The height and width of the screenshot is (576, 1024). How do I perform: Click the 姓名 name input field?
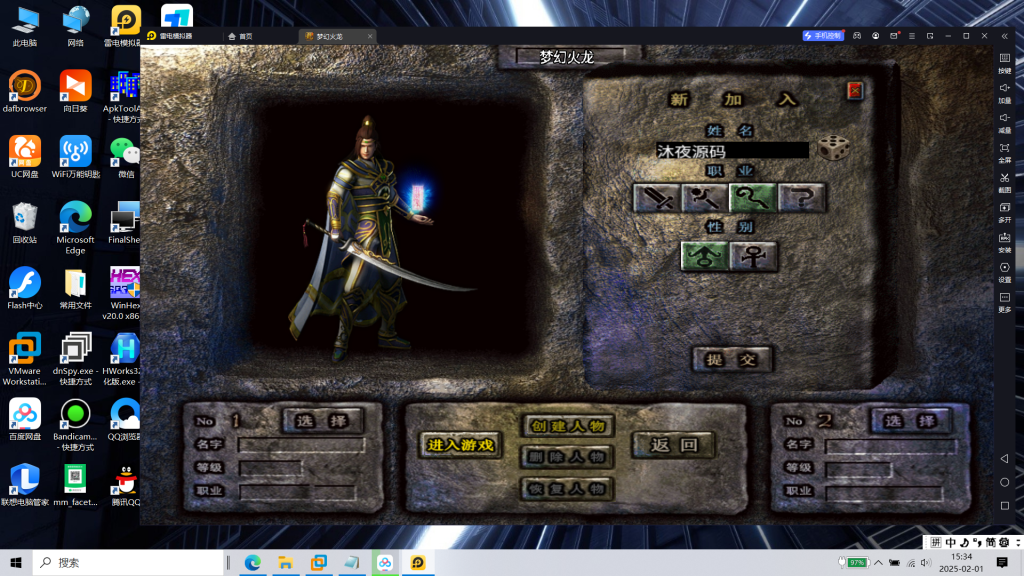point(731,151)
